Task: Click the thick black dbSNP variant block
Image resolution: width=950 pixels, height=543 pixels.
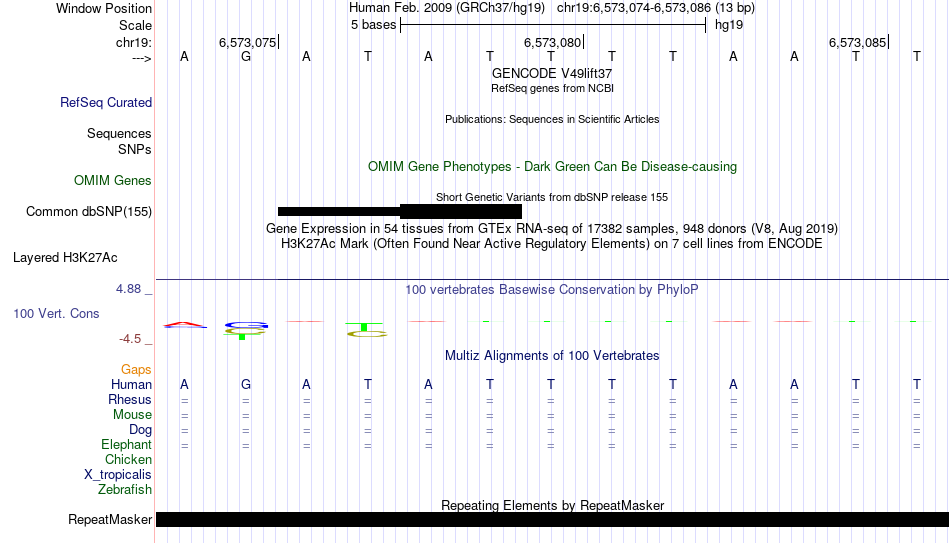Action: [461, 212]
